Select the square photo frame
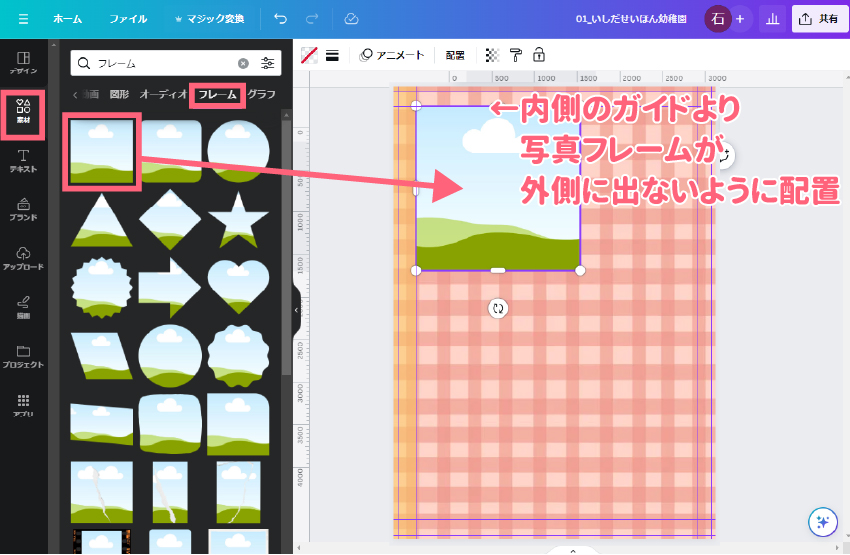Viewport: 850px width, 555px height. (x=101, y=151)
